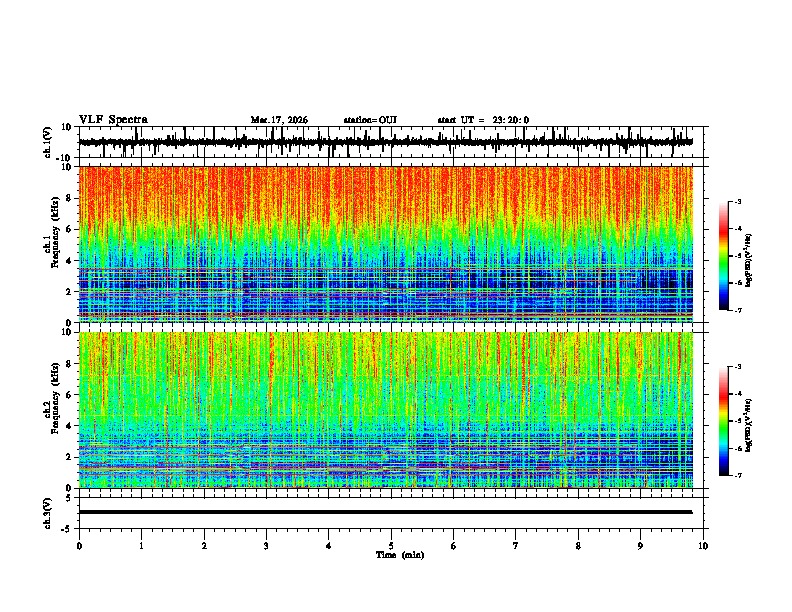Click time axis tick label "7"
The width and height of the screenshot is (792, 612).
tap(516, 546)
